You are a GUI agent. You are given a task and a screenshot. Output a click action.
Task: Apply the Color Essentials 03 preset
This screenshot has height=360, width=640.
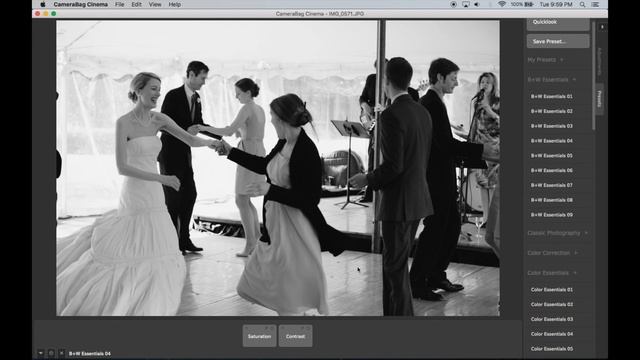click(x=551, y=319)
